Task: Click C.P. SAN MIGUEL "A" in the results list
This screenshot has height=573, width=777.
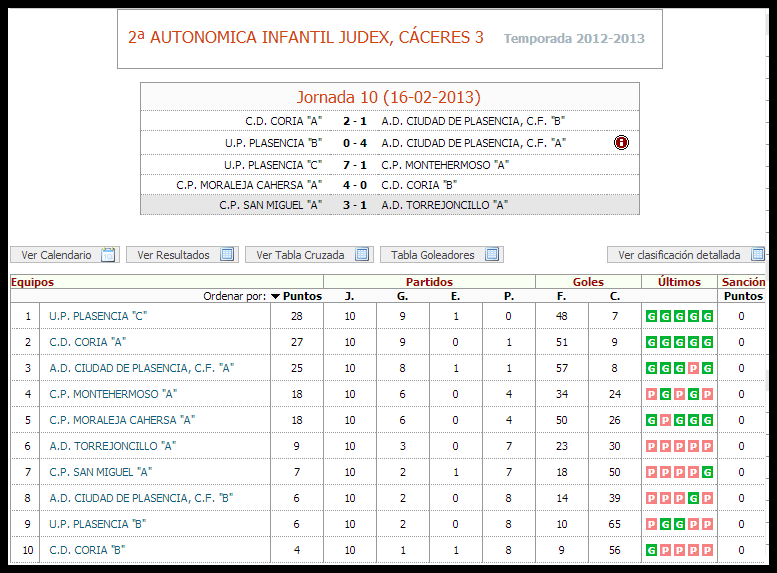Action: tap(271, 205)
